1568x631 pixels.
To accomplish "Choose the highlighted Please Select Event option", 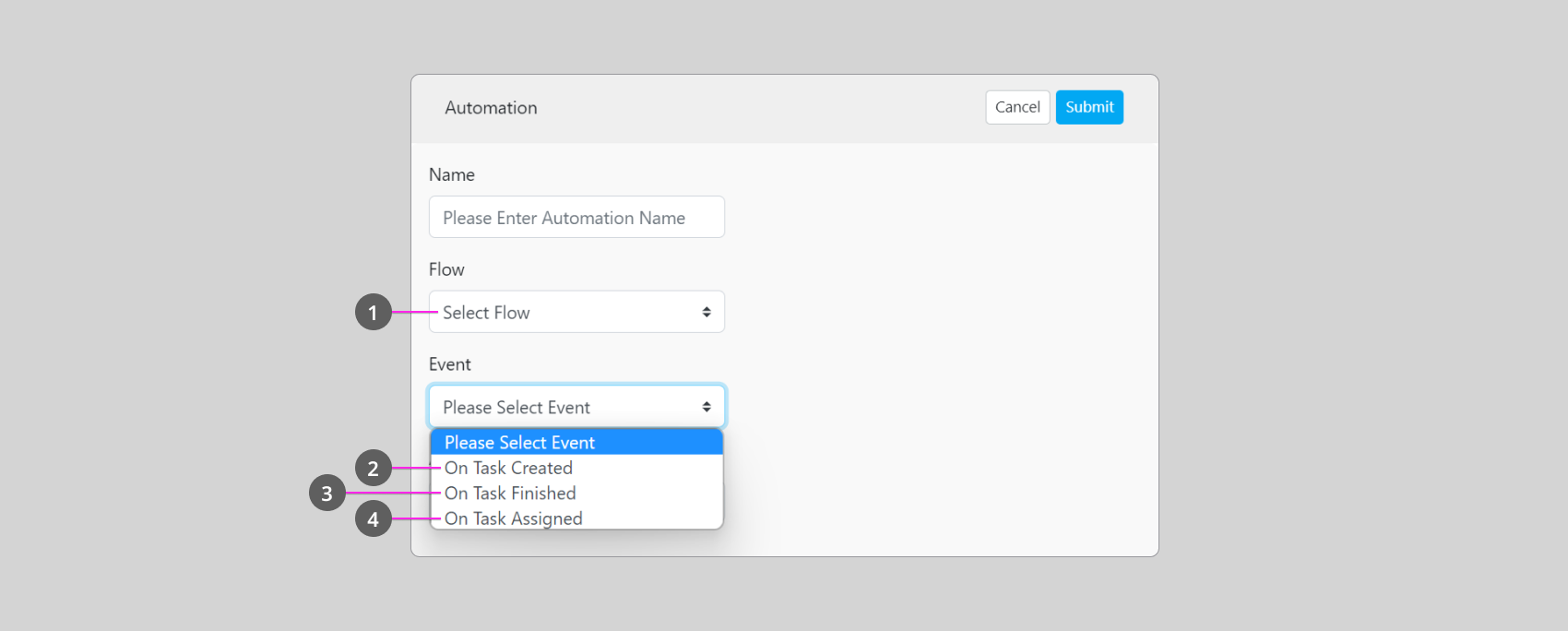I will tap(576, 442).
